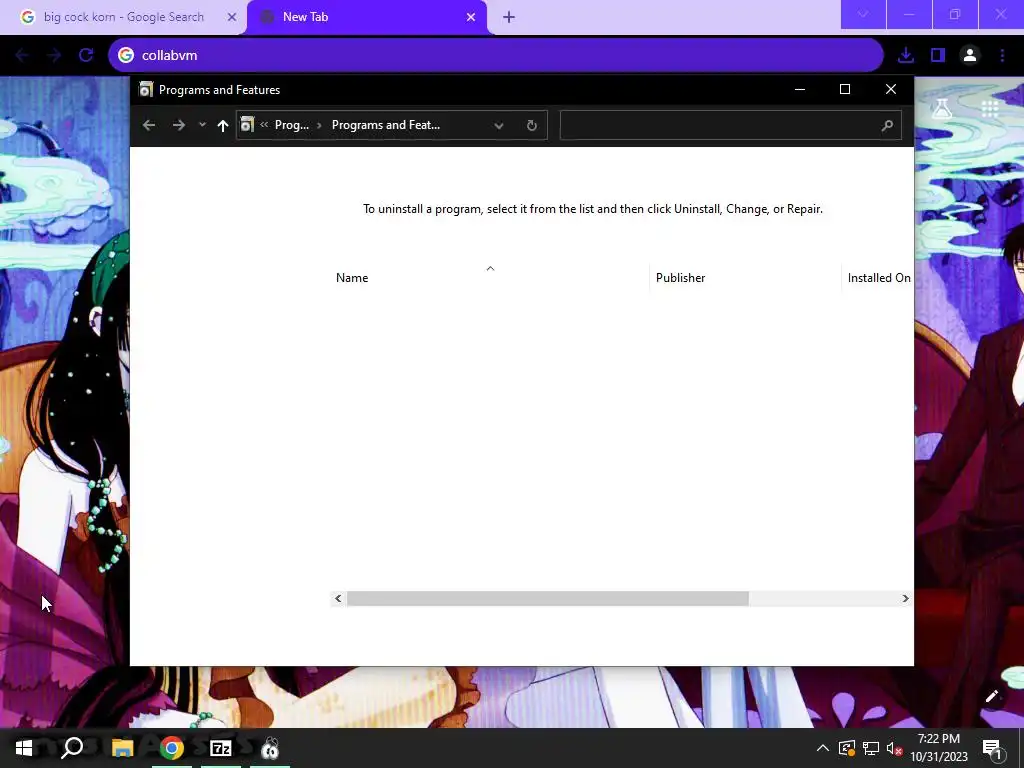
Task: Close the Google Search tab
Action: tap(232, 17)
